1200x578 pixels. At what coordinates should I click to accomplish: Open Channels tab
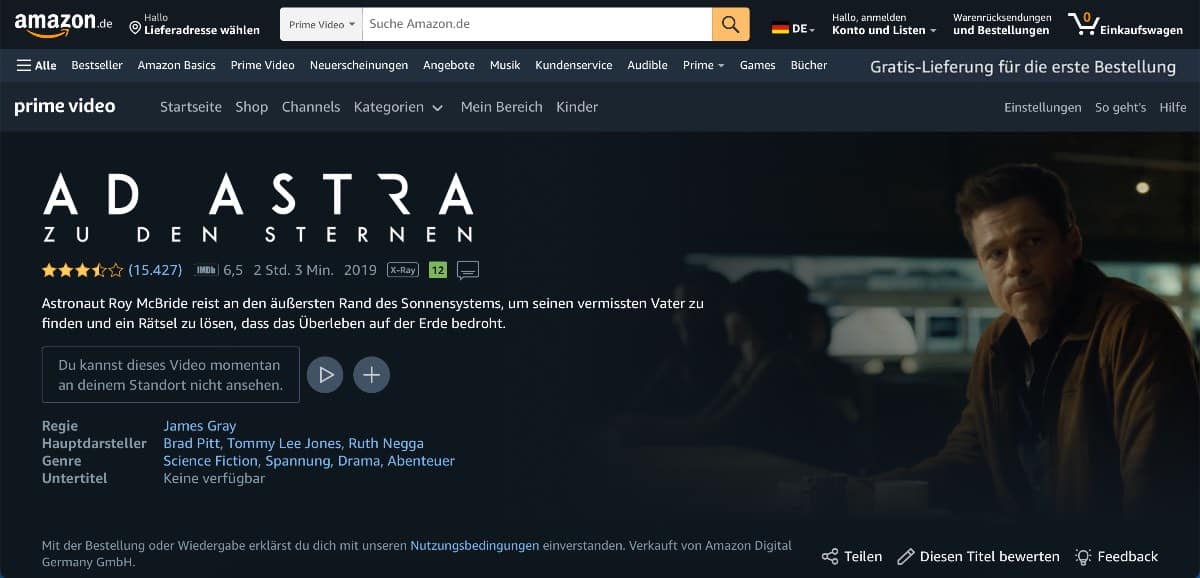coord(311,107)
